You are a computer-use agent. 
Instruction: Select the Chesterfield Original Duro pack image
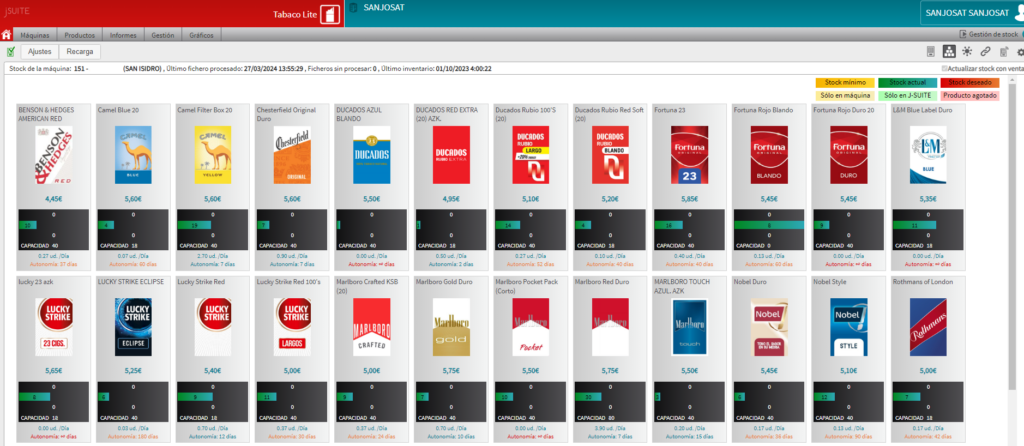tap(292, 155)
